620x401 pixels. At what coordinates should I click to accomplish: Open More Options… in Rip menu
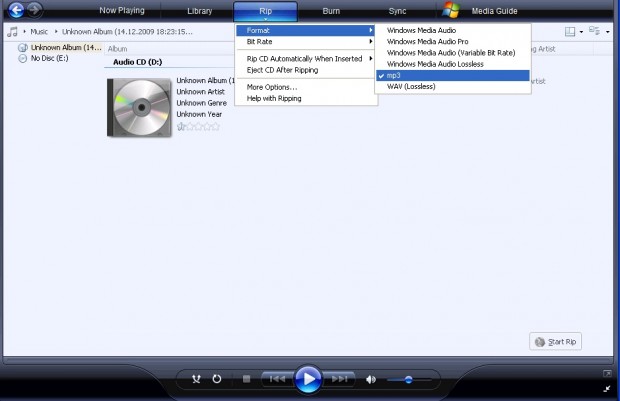click(x=305, y=87)
